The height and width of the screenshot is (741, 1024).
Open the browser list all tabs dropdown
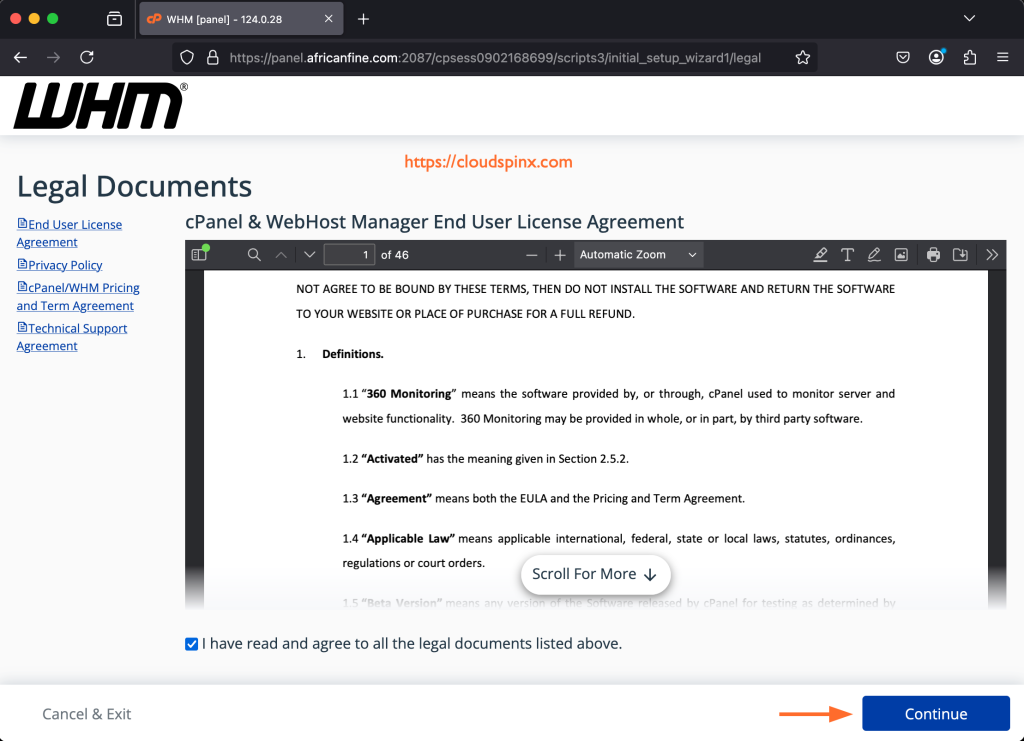pos(968,19)
